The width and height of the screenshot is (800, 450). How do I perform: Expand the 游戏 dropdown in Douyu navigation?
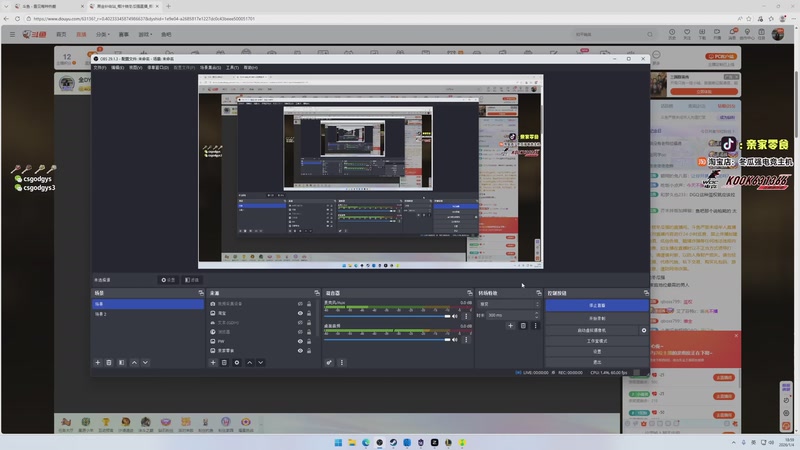coord(145,34)
